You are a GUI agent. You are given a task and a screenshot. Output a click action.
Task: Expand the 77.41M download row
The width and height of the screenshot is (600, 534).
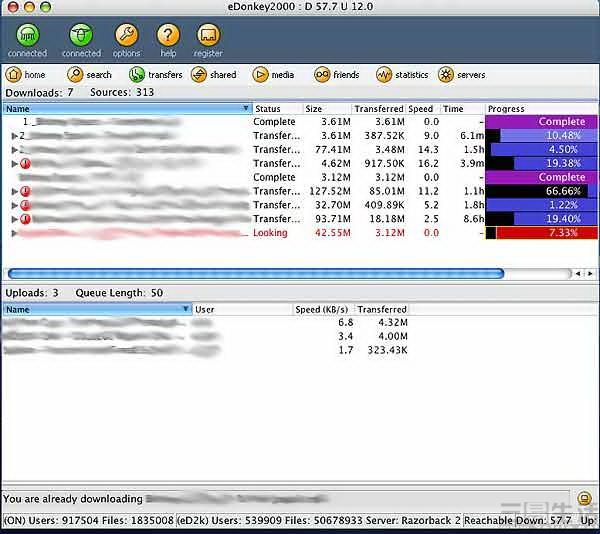tap(14, 150)
